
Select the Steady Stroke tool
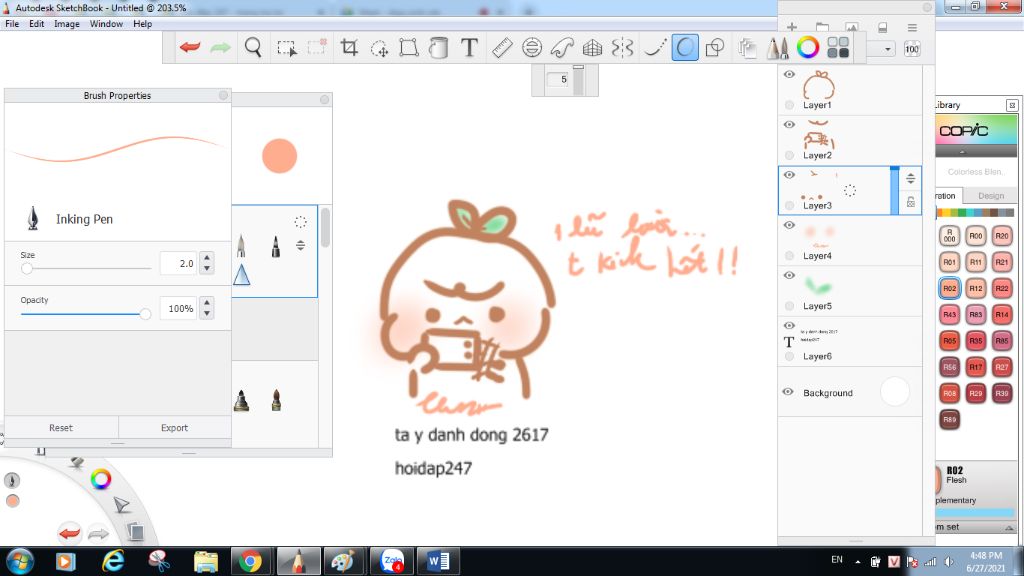tap(654, 47)
